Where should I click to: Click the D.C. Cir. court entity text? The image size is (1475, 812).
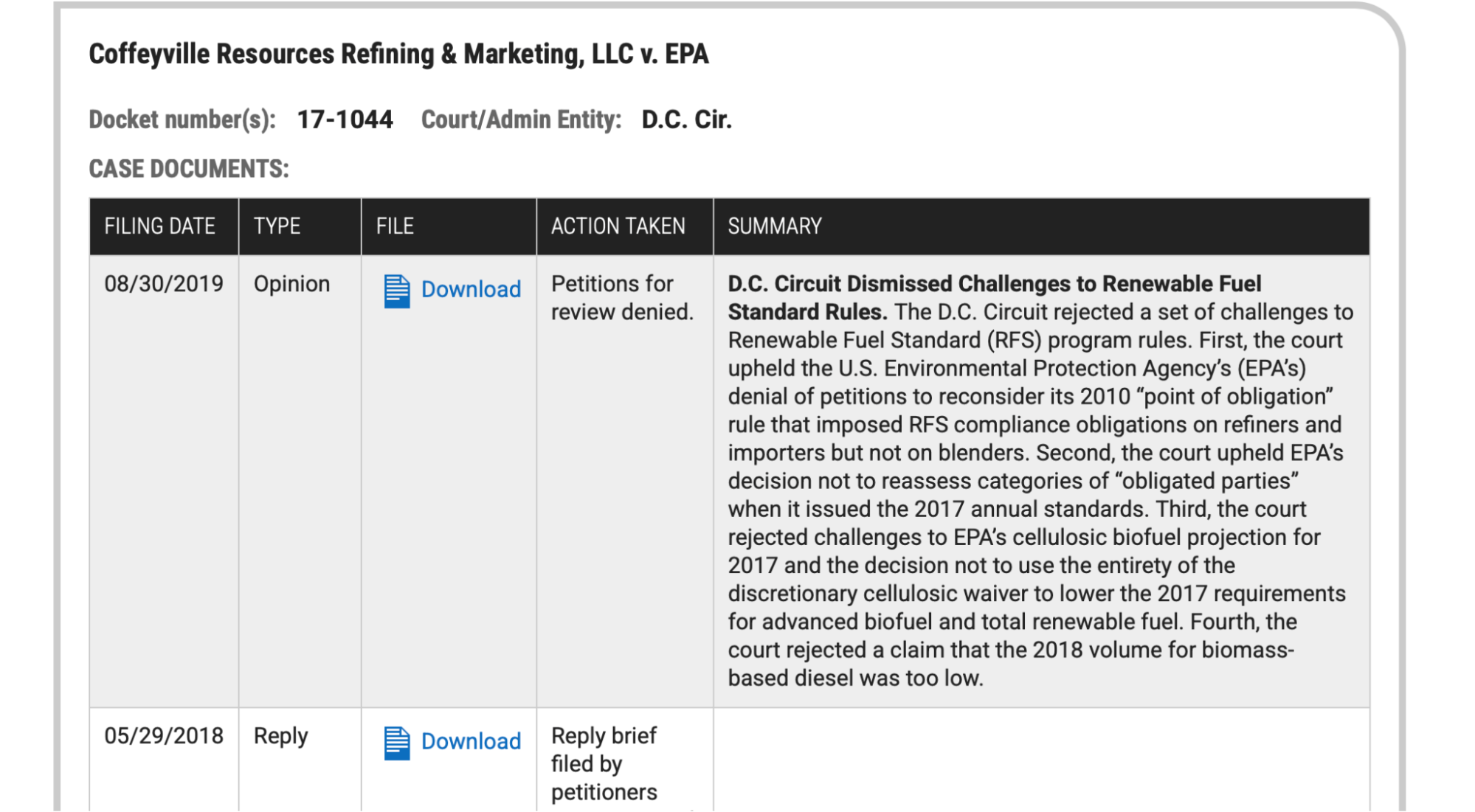click(x=686, y=119)
